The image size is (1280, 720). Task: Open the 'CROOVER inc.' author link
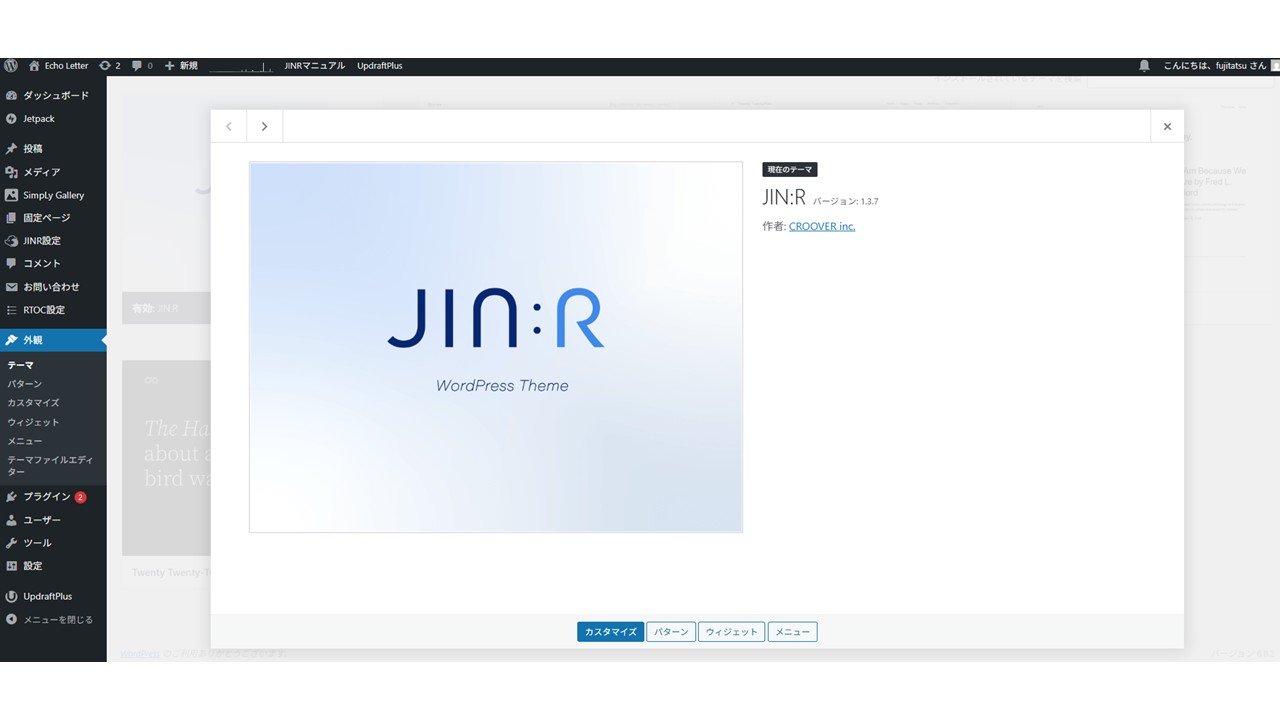(x=821, y=227)
